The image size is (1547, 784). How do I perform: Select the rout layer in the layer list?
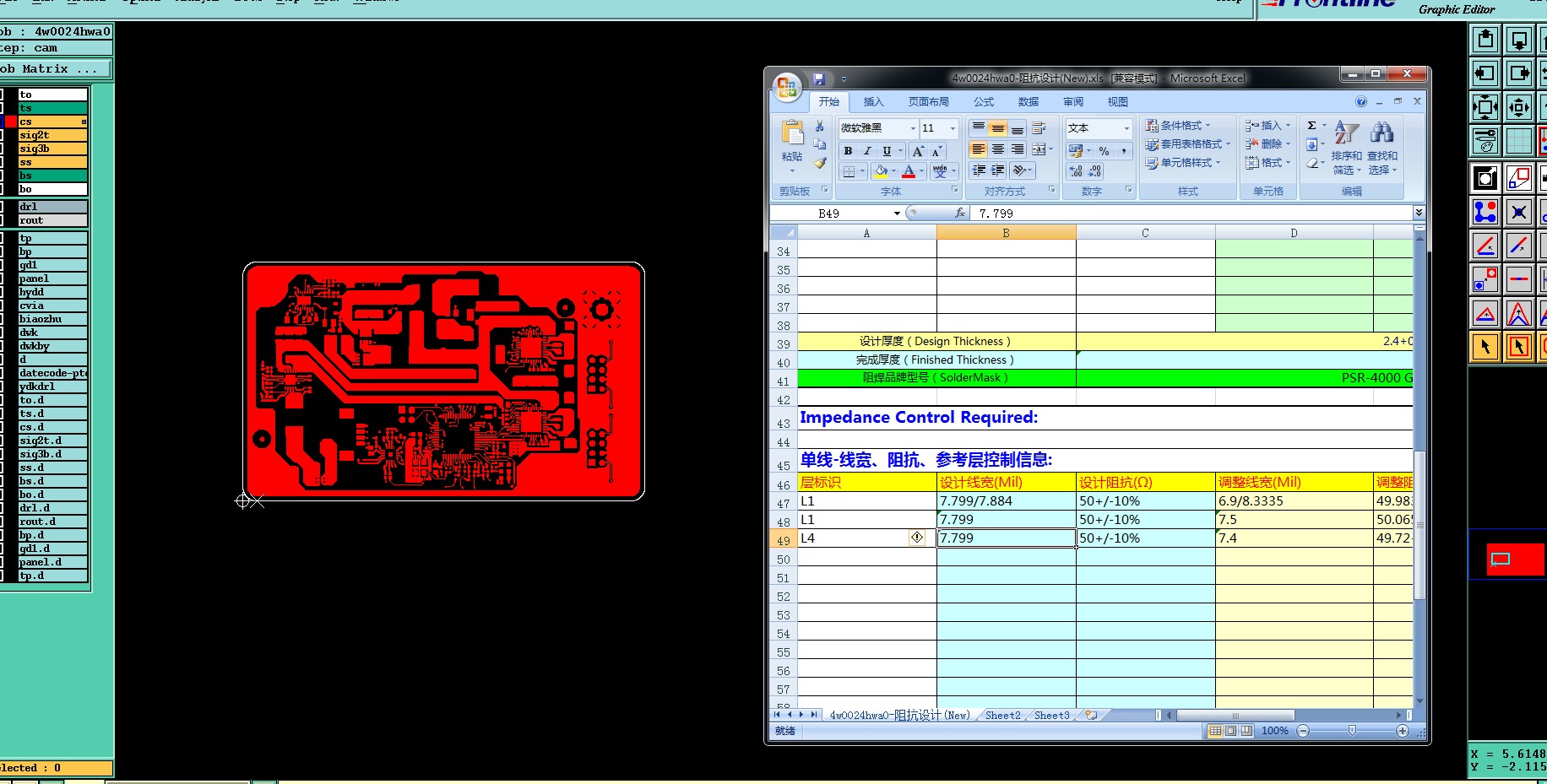pos(53,220)
